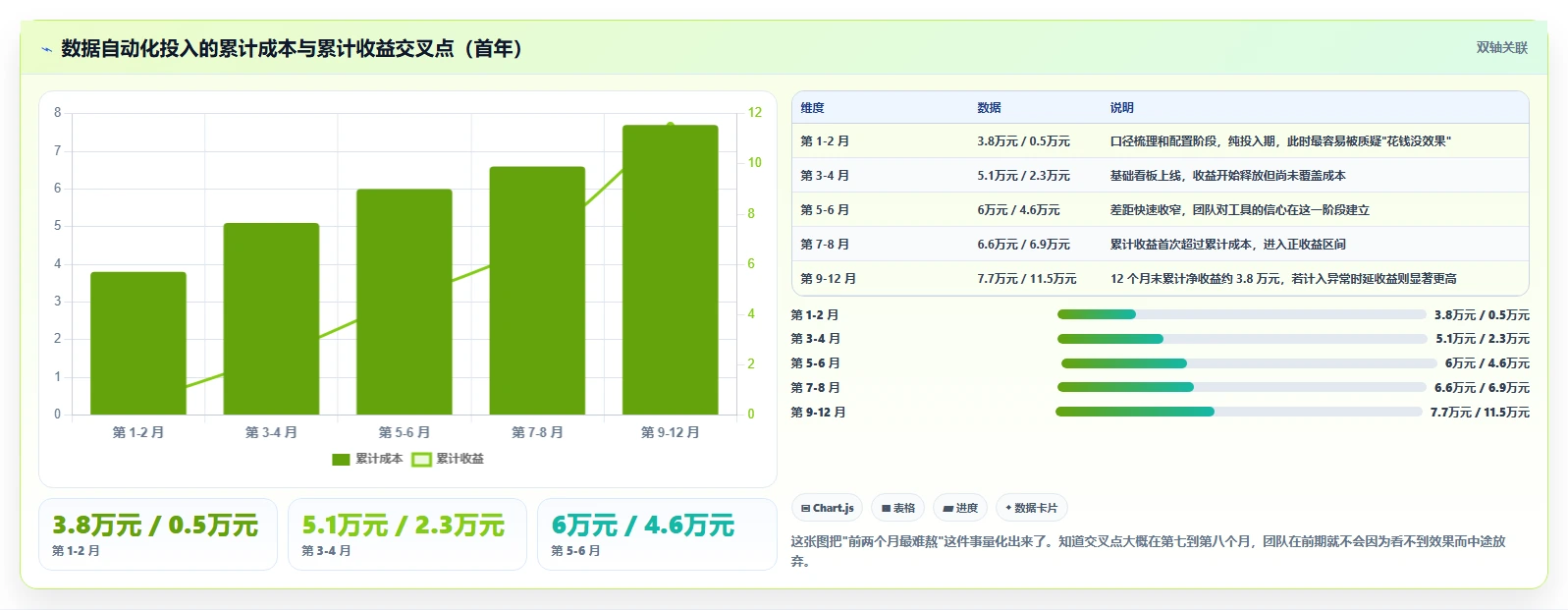Click the 双轴关联 label in the header
1568x610 pixels.
tap(1502, 47)
